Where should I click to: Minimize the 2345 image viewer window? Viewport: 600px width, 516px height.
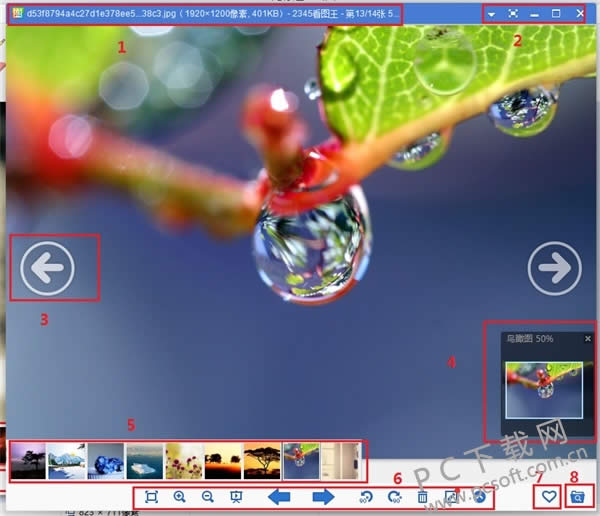(x=535, y=15)
